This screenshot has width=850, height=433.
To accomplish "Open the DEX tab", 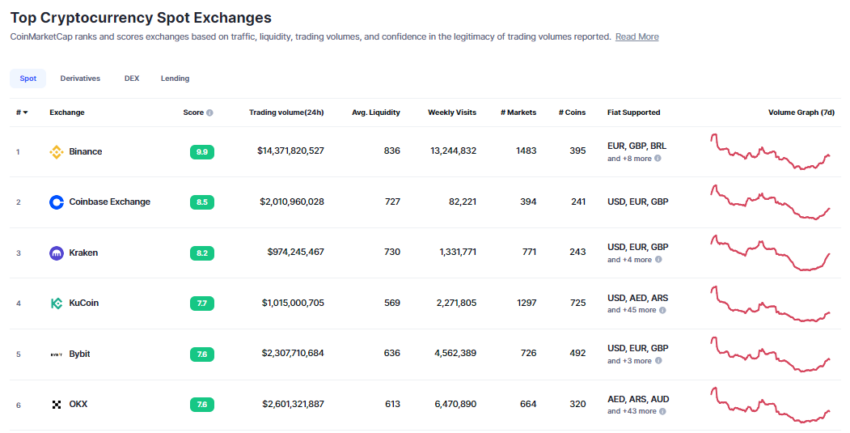I will tap(131, 78).
